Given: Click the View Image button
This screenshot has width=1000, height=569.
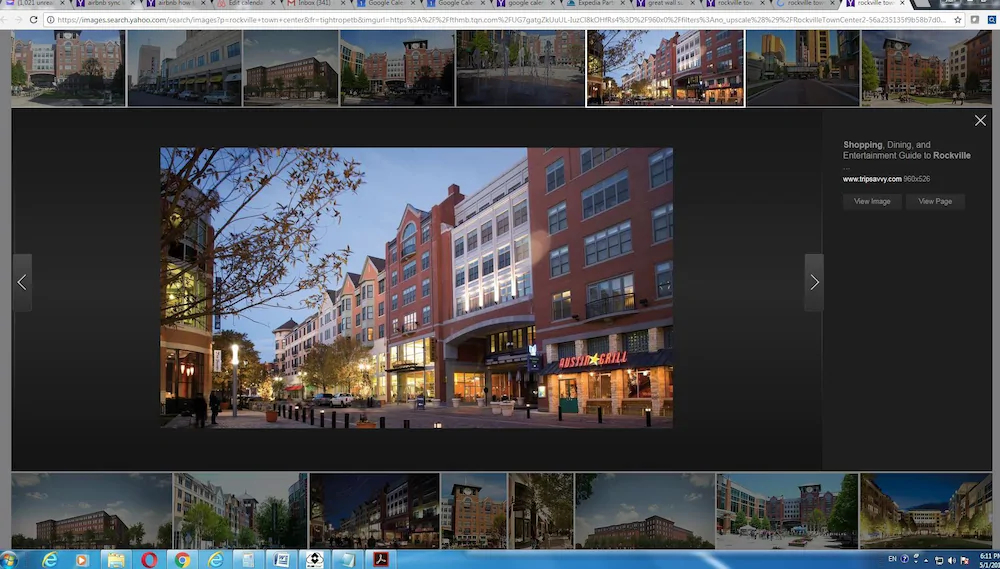Looking at the screenshot, I should pyautogui.click(x=872, y=202).
